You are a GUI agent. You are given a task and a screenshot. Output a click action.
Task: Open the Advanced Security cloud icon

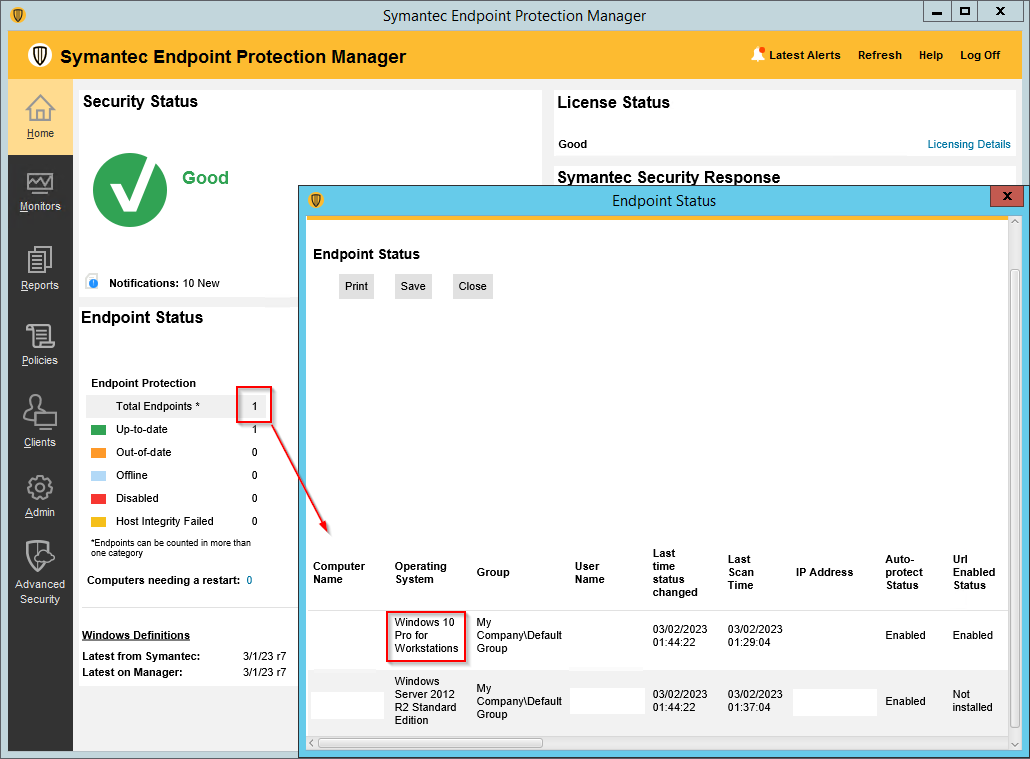coord(40,557)
